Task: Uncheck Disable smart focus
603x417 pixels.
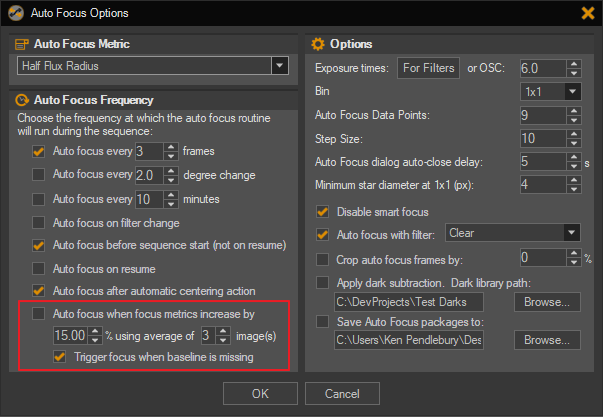Action: click(322, 212)
